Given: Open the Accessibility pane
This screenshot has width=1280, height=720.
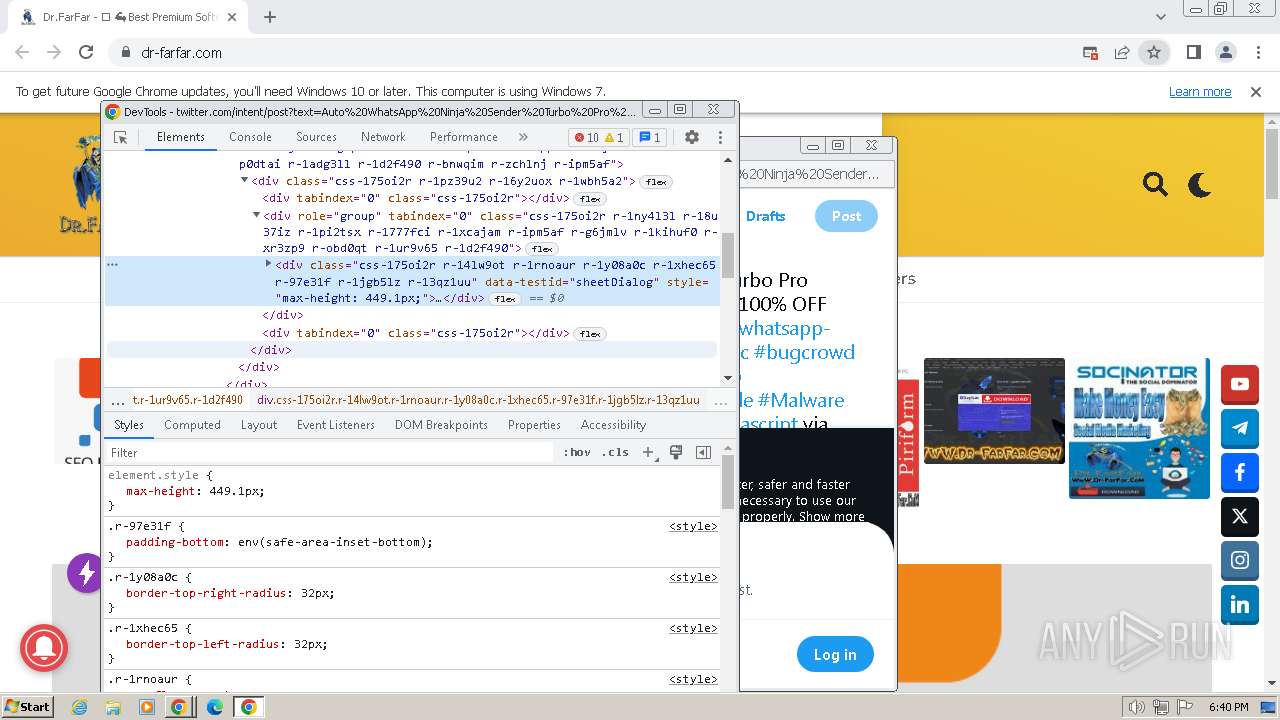Looking at the screenshot, I should tap(613, 425).
